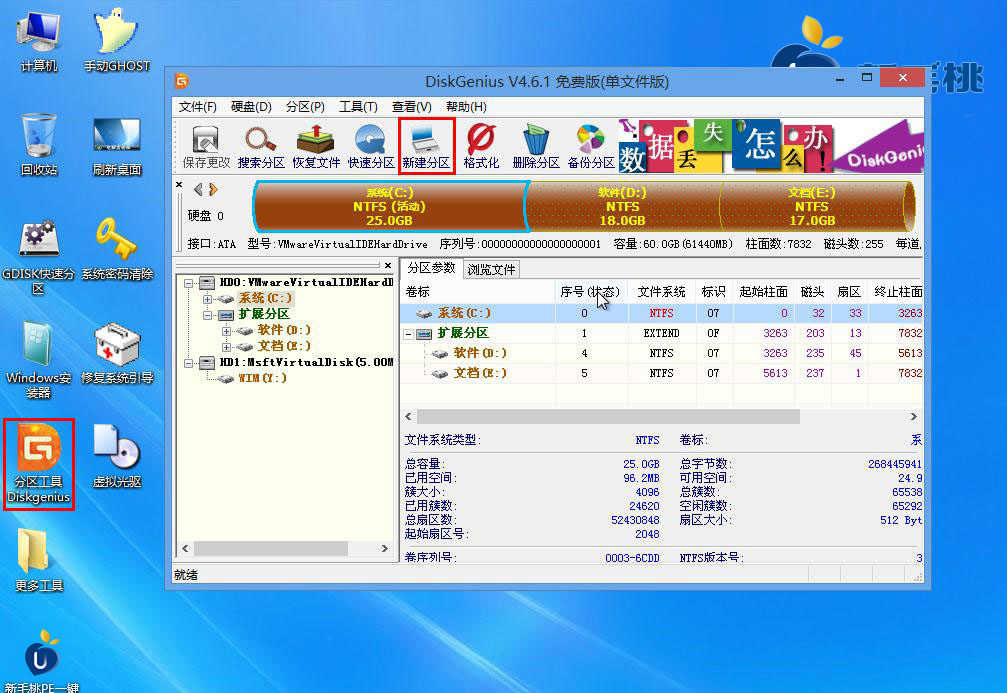Close the disk tree pane
The width and height of the screenshot is (1007, 693).
click(x=388, y=265)
